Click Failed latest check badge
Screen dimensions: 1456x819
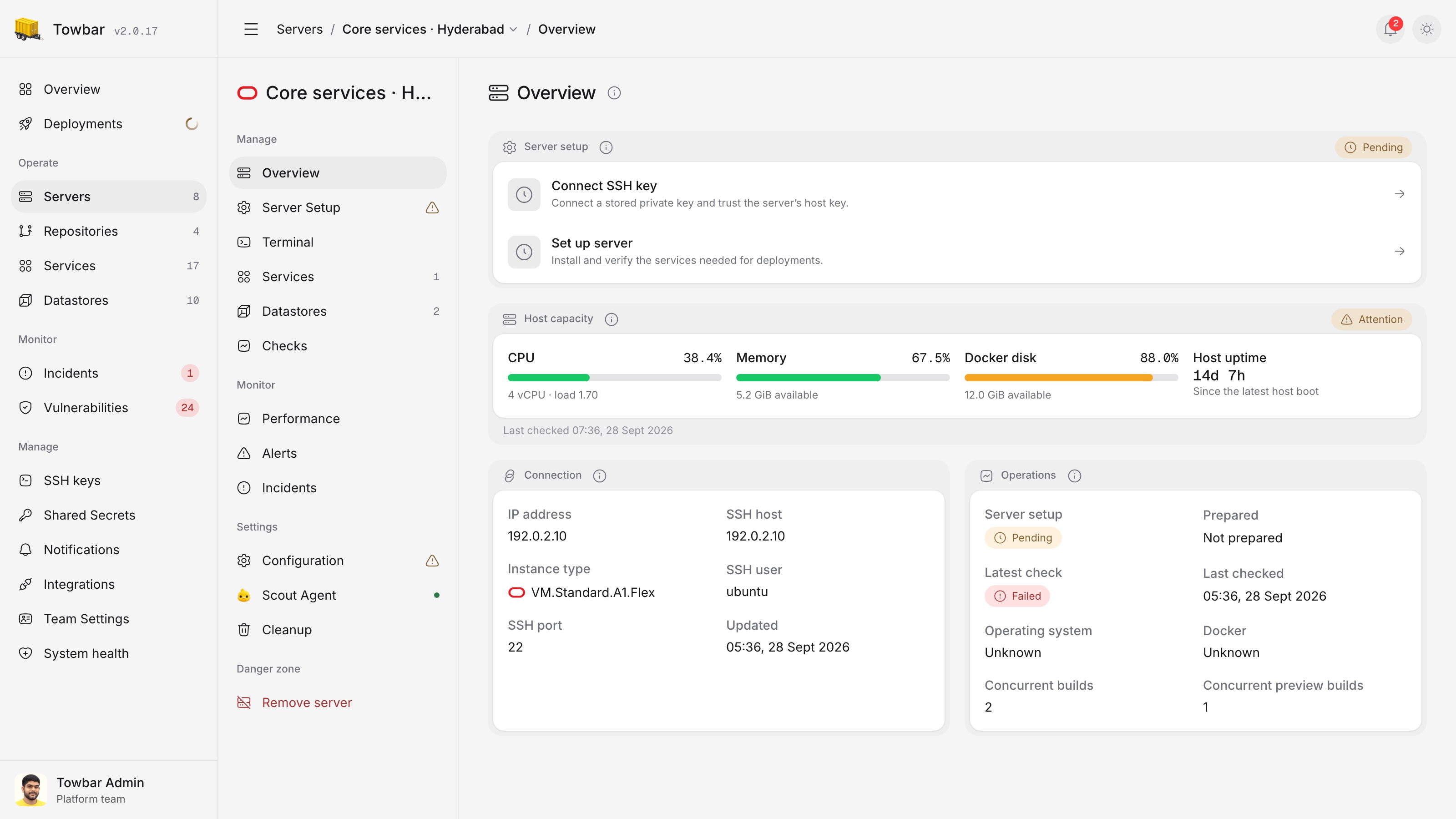tap(1017, 596)
